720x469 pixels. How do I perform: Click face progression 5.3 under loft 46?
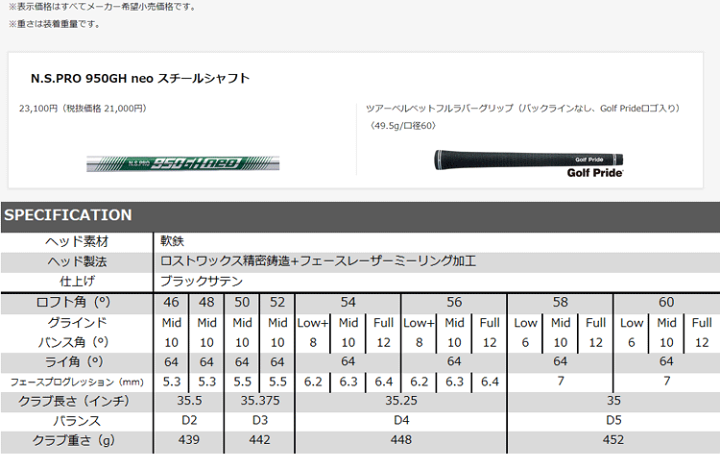click(x=171, y=382)
